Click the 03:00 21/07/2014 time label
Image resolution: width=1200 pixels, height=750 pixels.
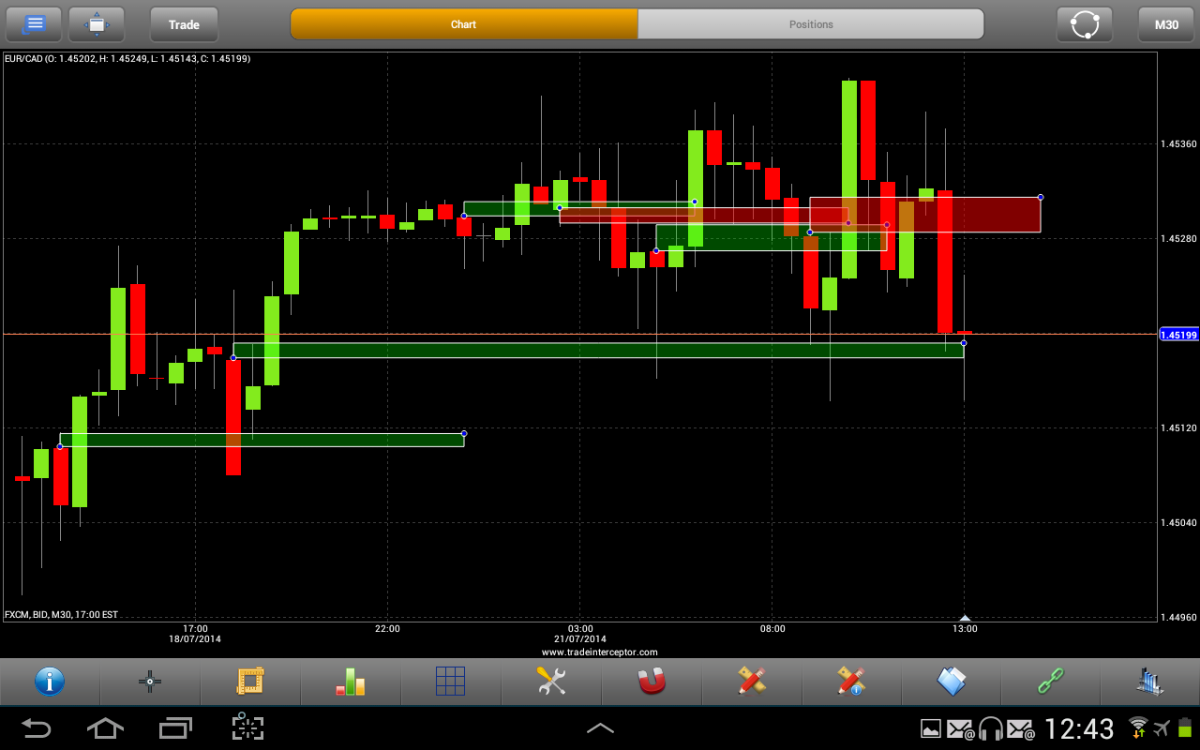[x=580, y=634]
